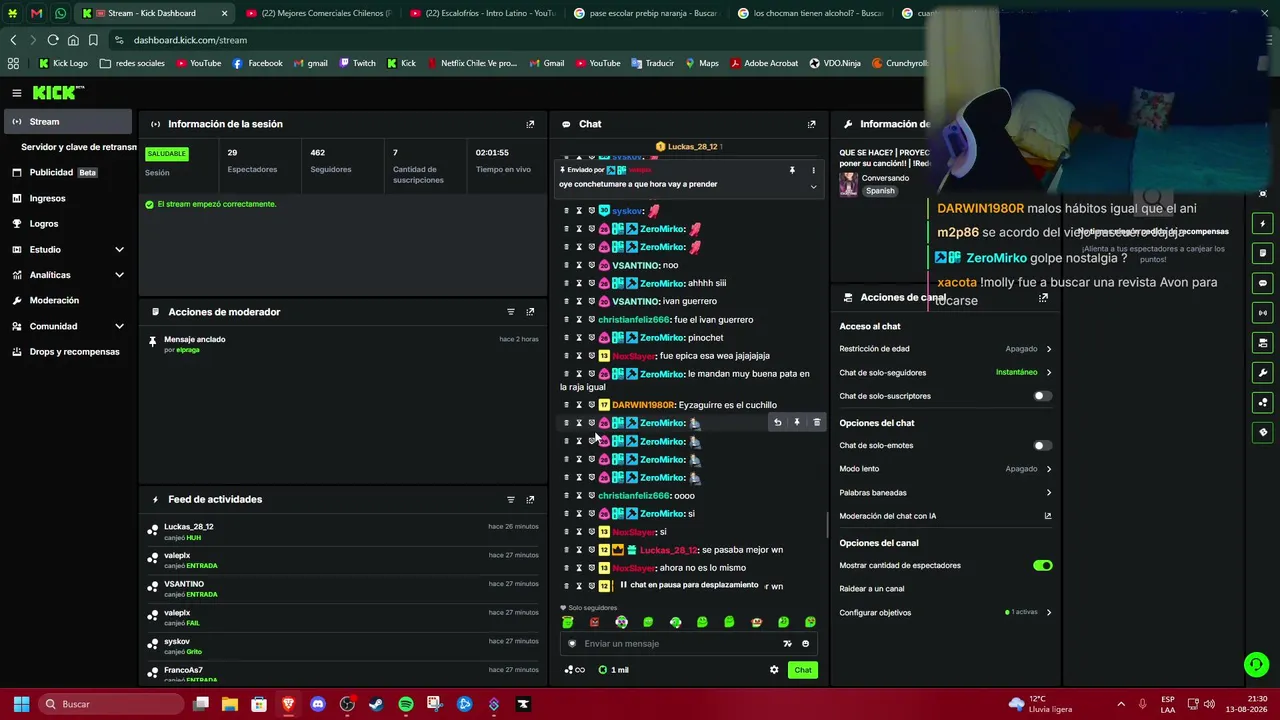
Task: Reply to the hovered ZeroMirko message
Action: click(x=777, y=423)
